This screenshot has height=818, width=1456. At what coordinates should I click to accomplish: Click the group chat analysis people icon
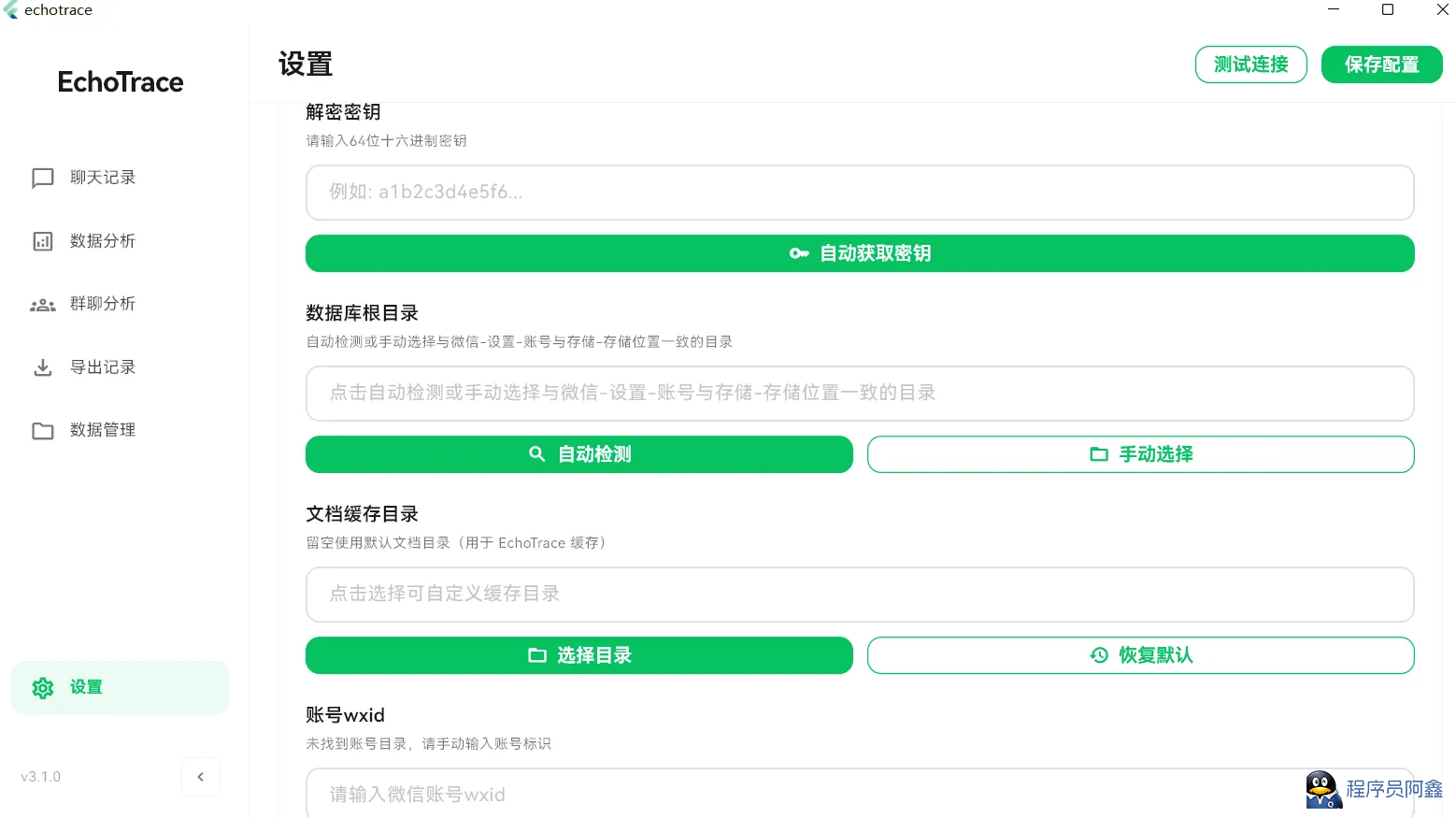pos(43,305)
